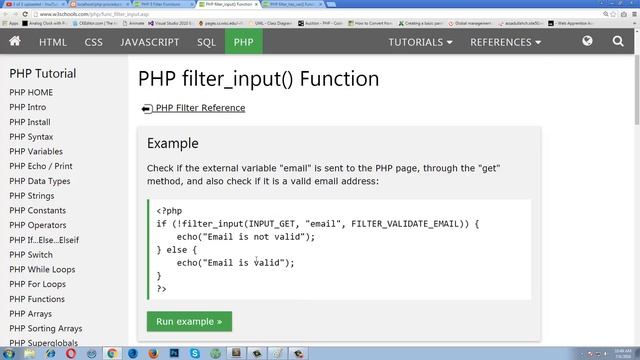Open PHP Install in sidebar

click(30, 122)
